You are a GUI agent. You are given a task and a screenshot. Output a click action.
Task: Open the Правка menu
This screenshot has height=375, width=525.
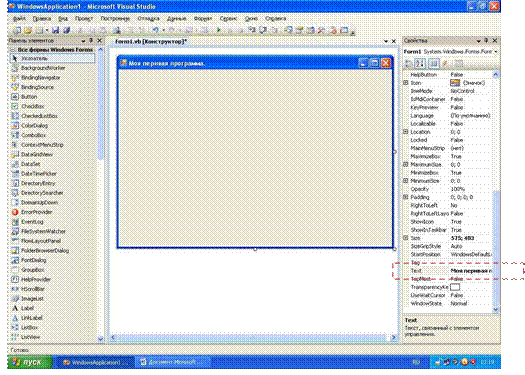pos(42,19)
